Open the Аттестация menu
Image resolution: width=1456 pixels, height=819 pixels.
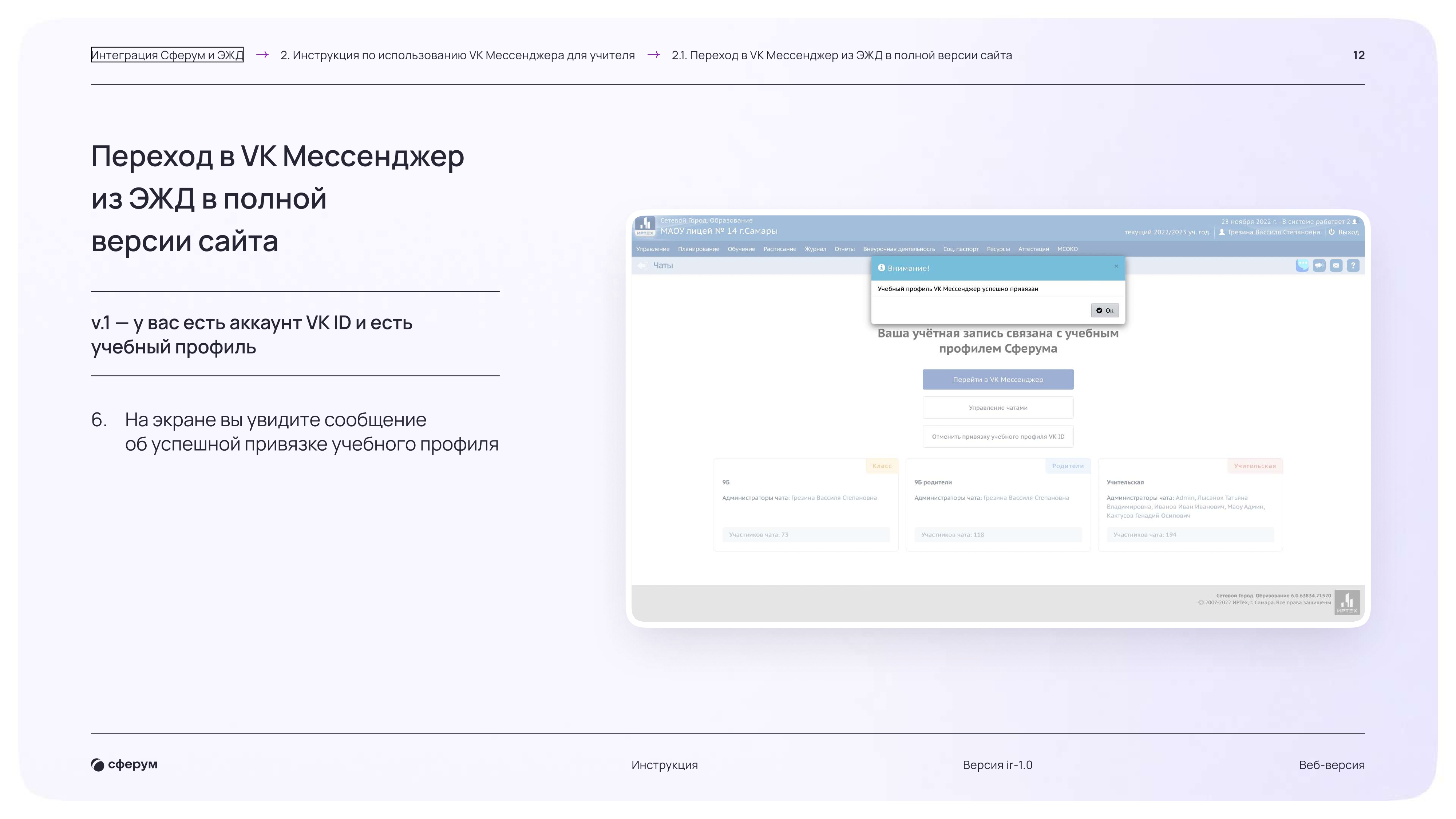coord(1034,249)
